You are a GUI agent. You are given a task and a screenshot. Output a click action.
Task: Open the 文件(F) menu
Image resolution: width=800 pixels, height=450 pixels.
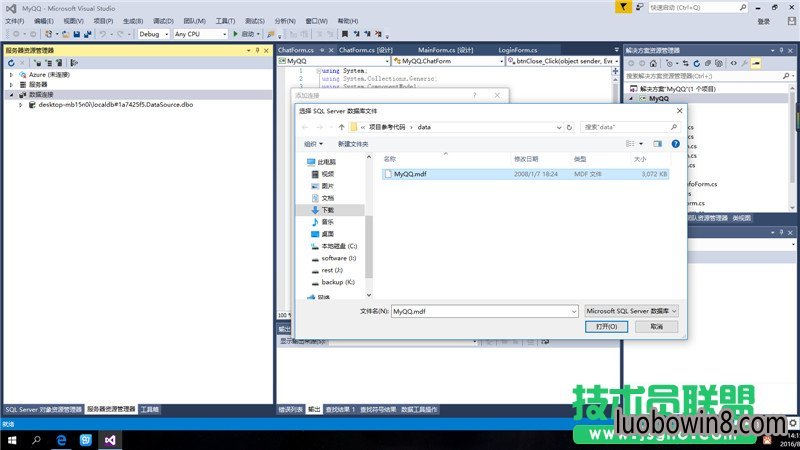[15, 21]
